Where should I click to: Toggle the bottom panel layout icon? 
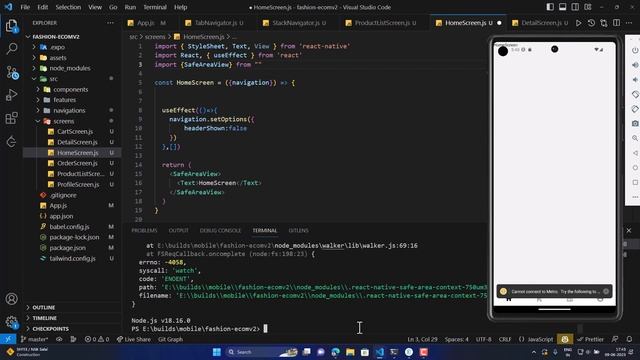tap(562, 7)
